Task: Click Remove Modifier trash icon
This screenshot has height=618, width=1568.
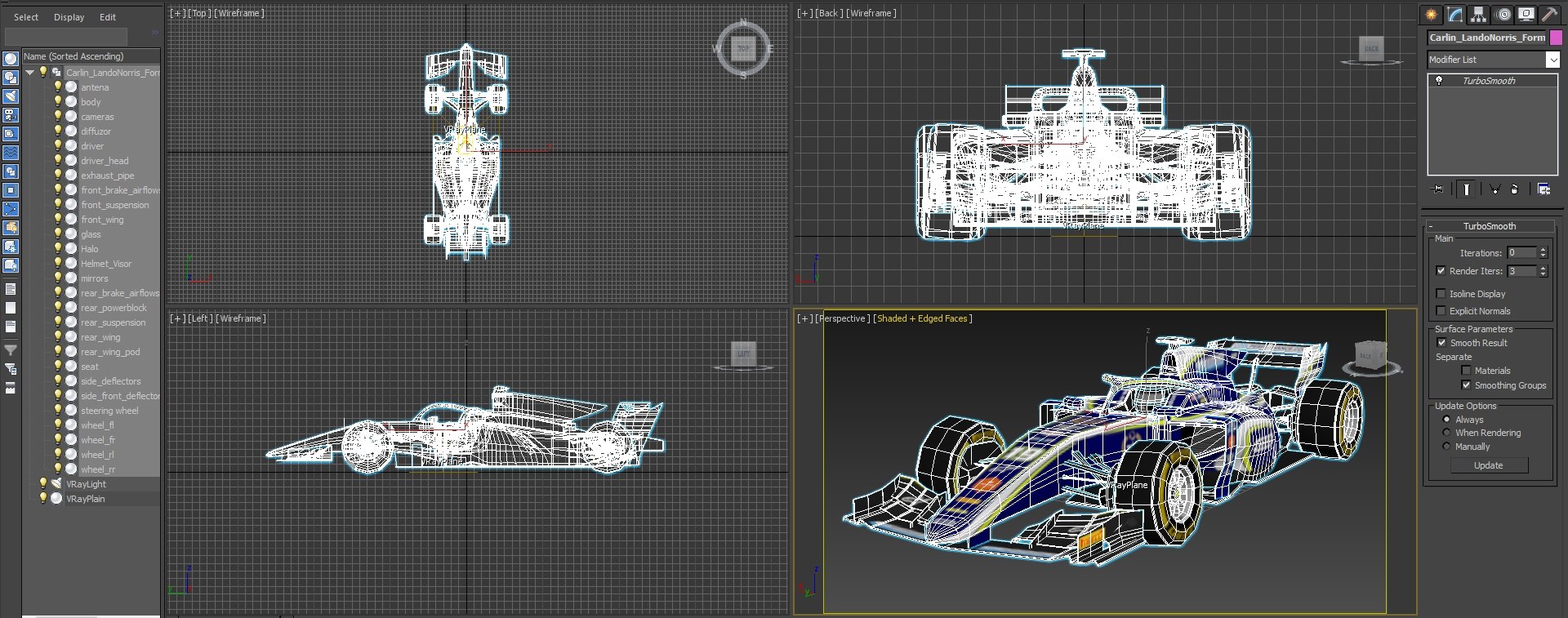Action: [1515, 189]
